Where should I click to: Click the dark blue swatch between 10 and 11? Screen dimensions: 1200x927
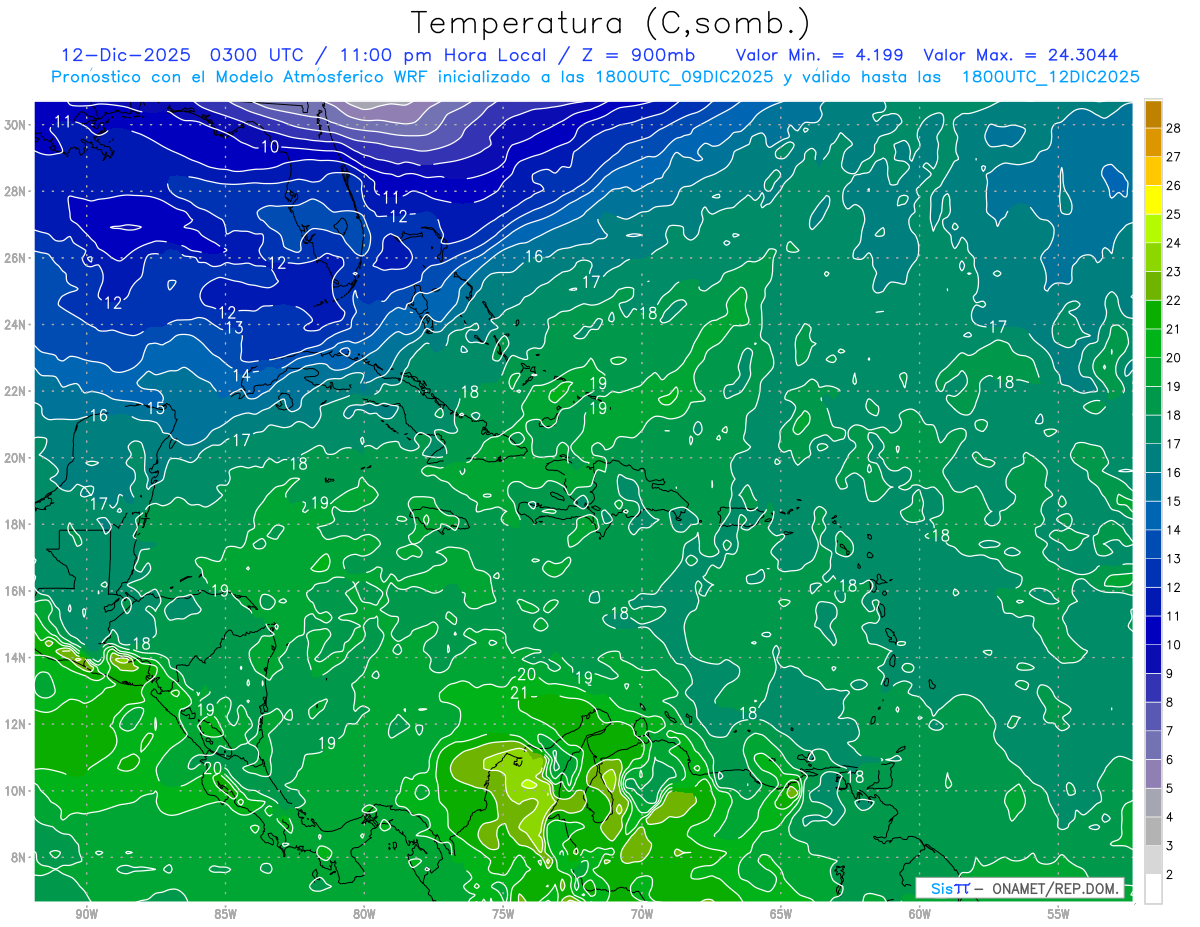[1153, 630]
